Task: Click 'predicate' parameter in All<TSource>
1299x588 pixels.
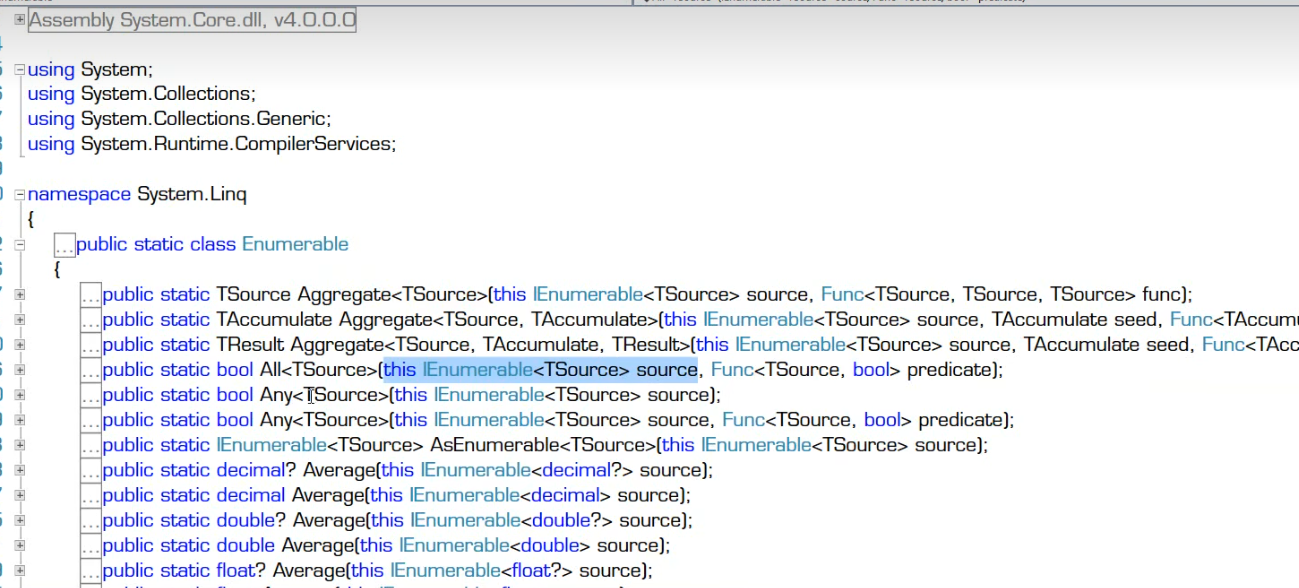Action: coord(948,370)
